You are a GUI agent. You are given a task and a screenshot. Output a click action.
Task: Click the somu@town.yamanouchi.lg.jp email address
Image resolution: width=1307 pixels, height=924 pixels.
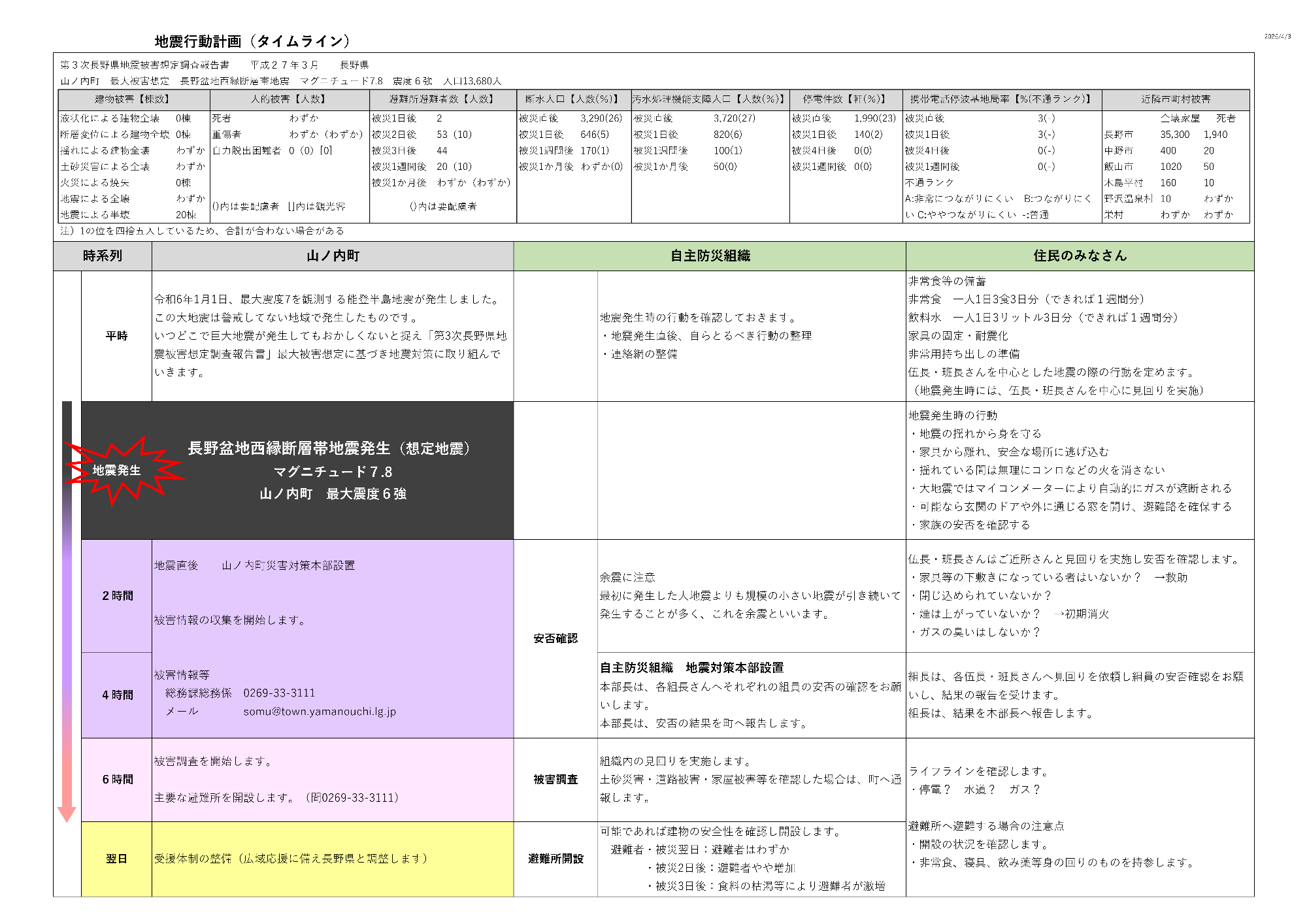320,712
